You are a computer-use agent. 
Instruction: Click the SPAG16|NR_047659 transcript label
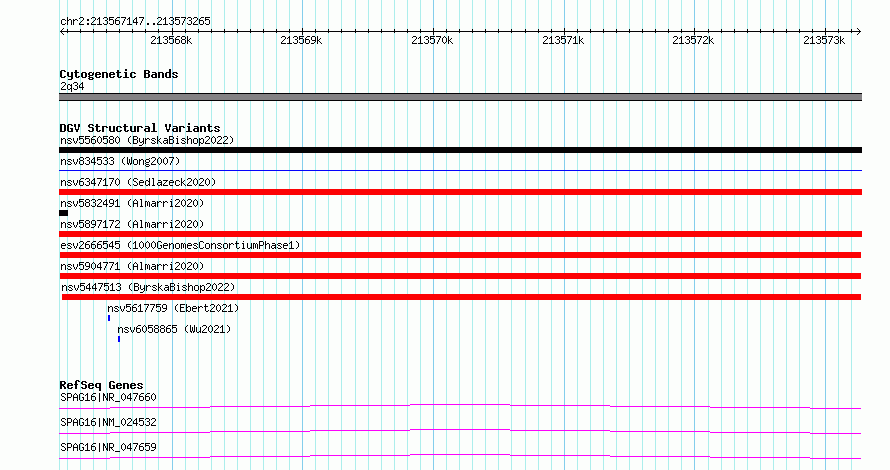[108, 447]
